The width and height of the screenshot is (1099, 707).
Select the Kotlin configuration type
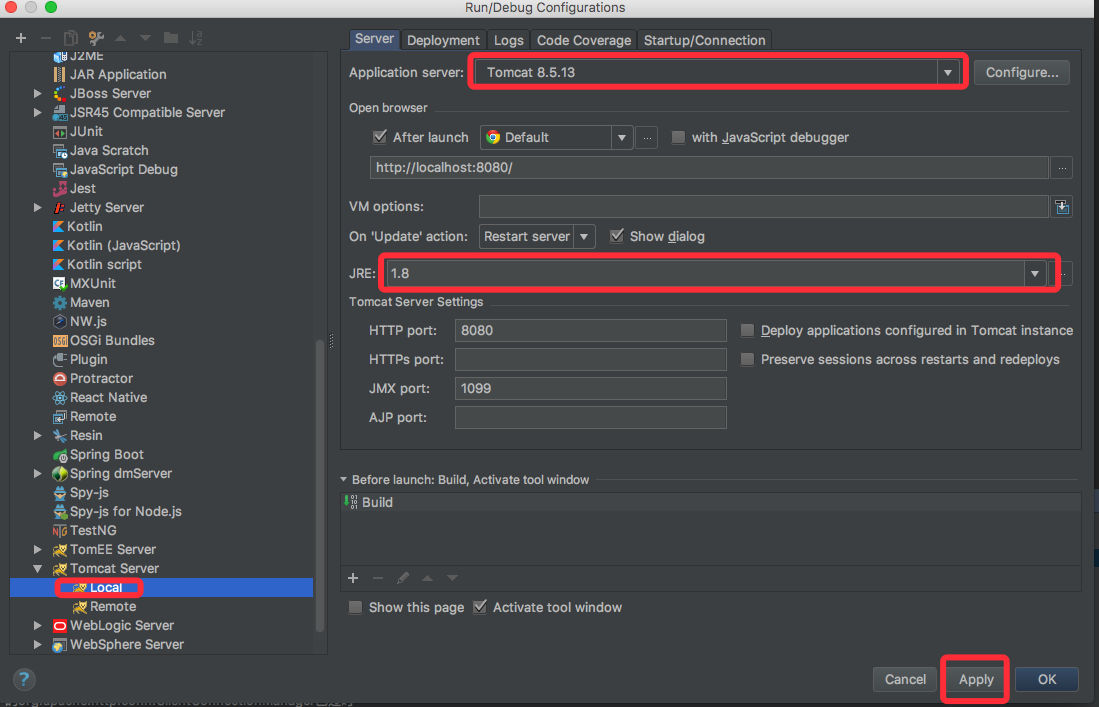click(84, 226)
